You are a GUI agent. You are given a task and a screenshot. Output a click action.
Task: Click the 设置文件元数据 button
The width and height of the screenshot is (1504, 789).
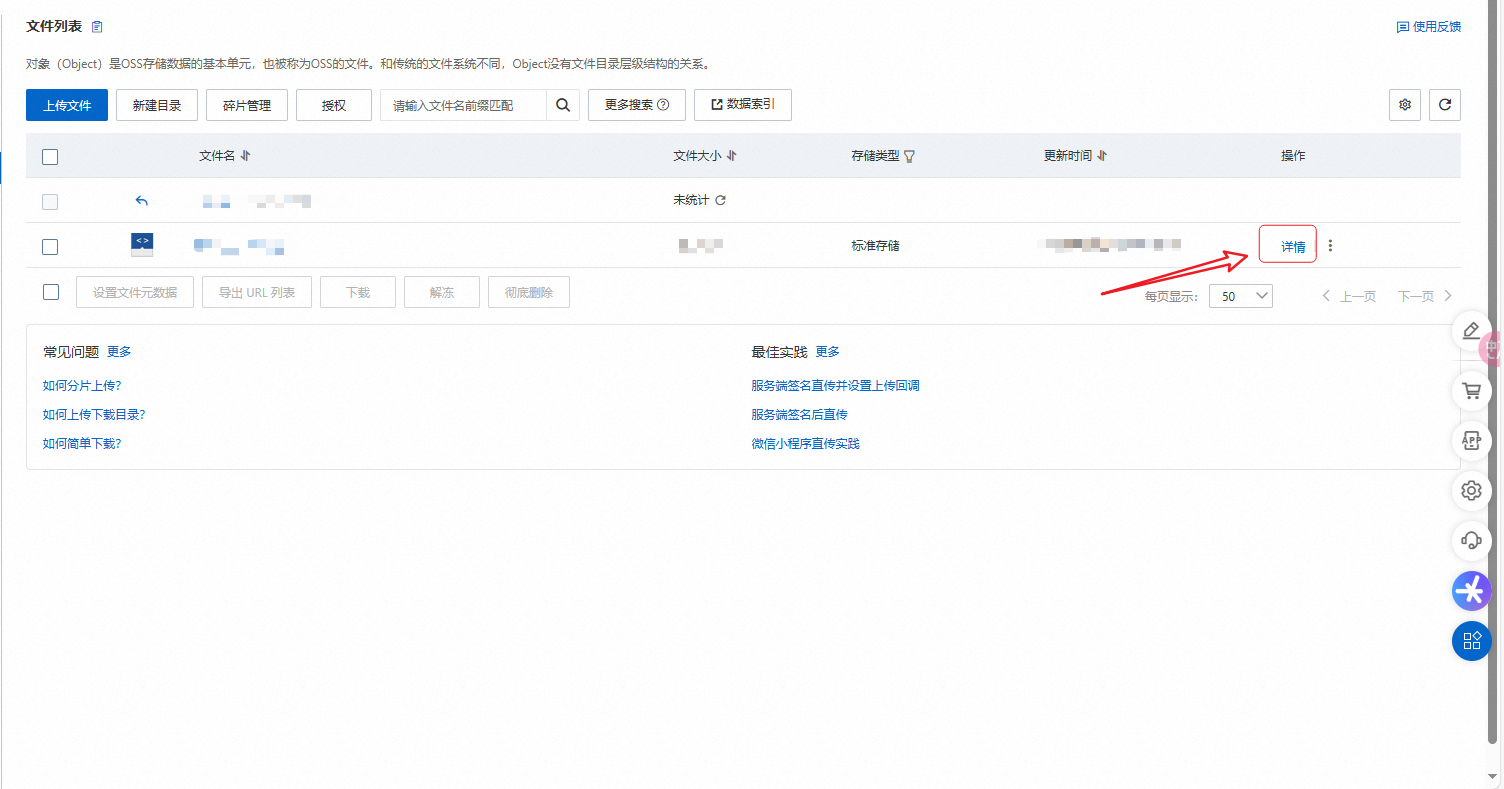click(135, 293)
